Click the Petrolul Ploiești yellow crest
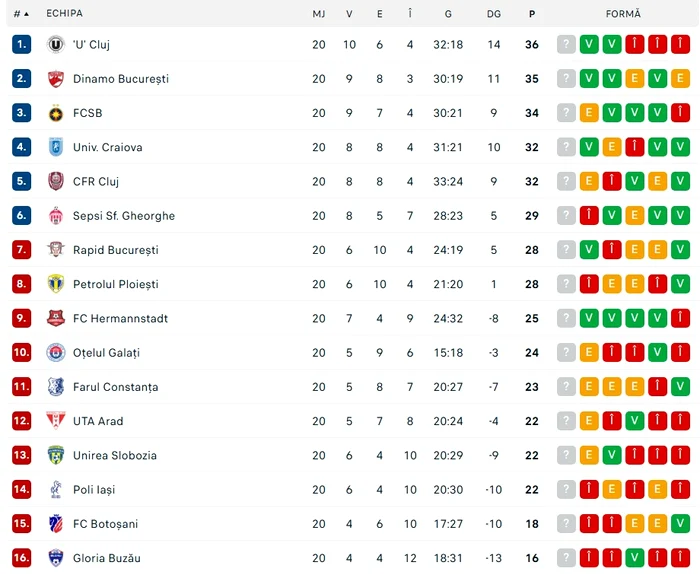700x574 pixels. click(x=56, y=284)
